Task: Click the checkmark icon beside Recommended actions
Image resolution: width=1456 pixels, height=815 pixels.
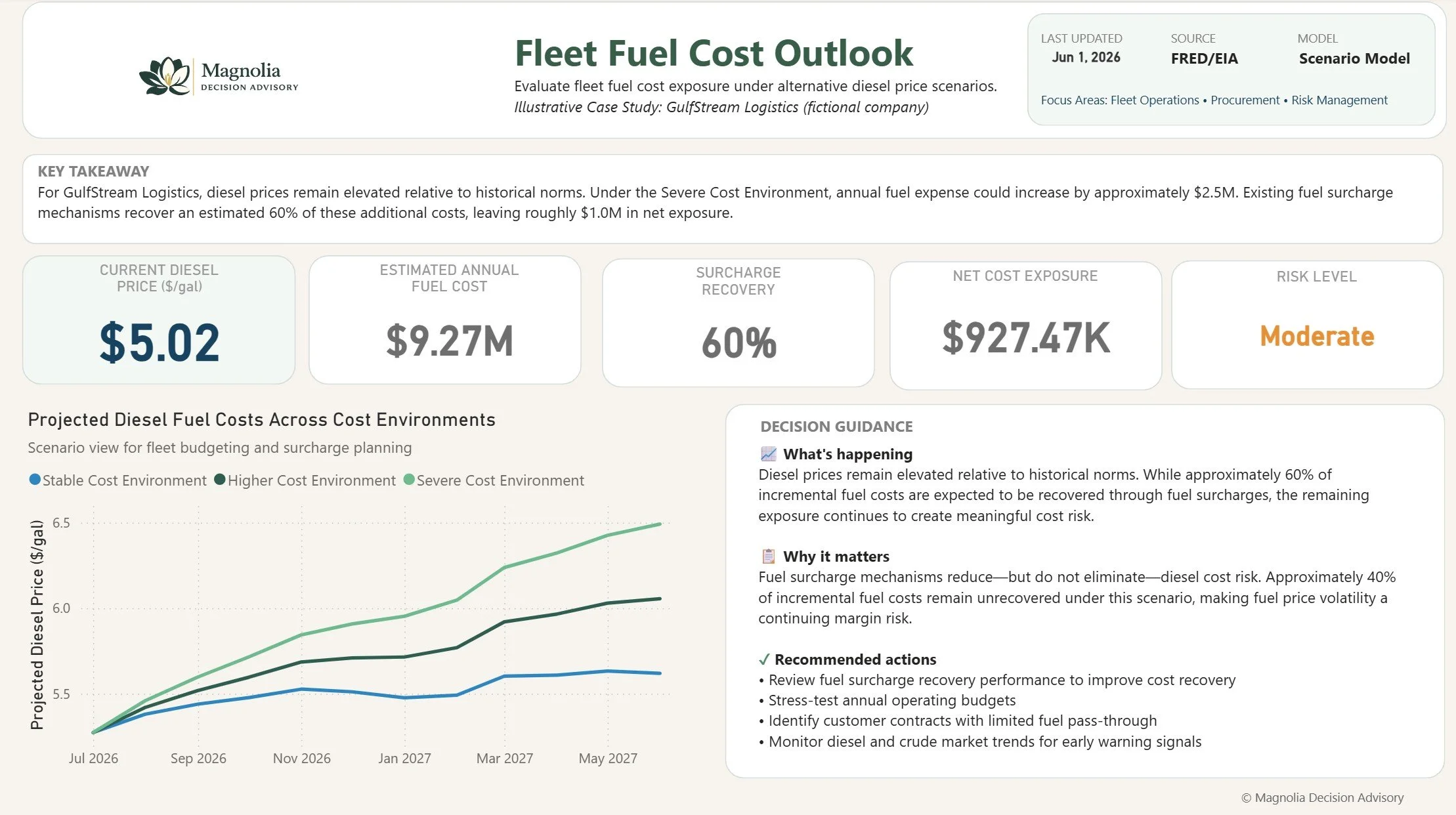Action: (x=763, y=659)
